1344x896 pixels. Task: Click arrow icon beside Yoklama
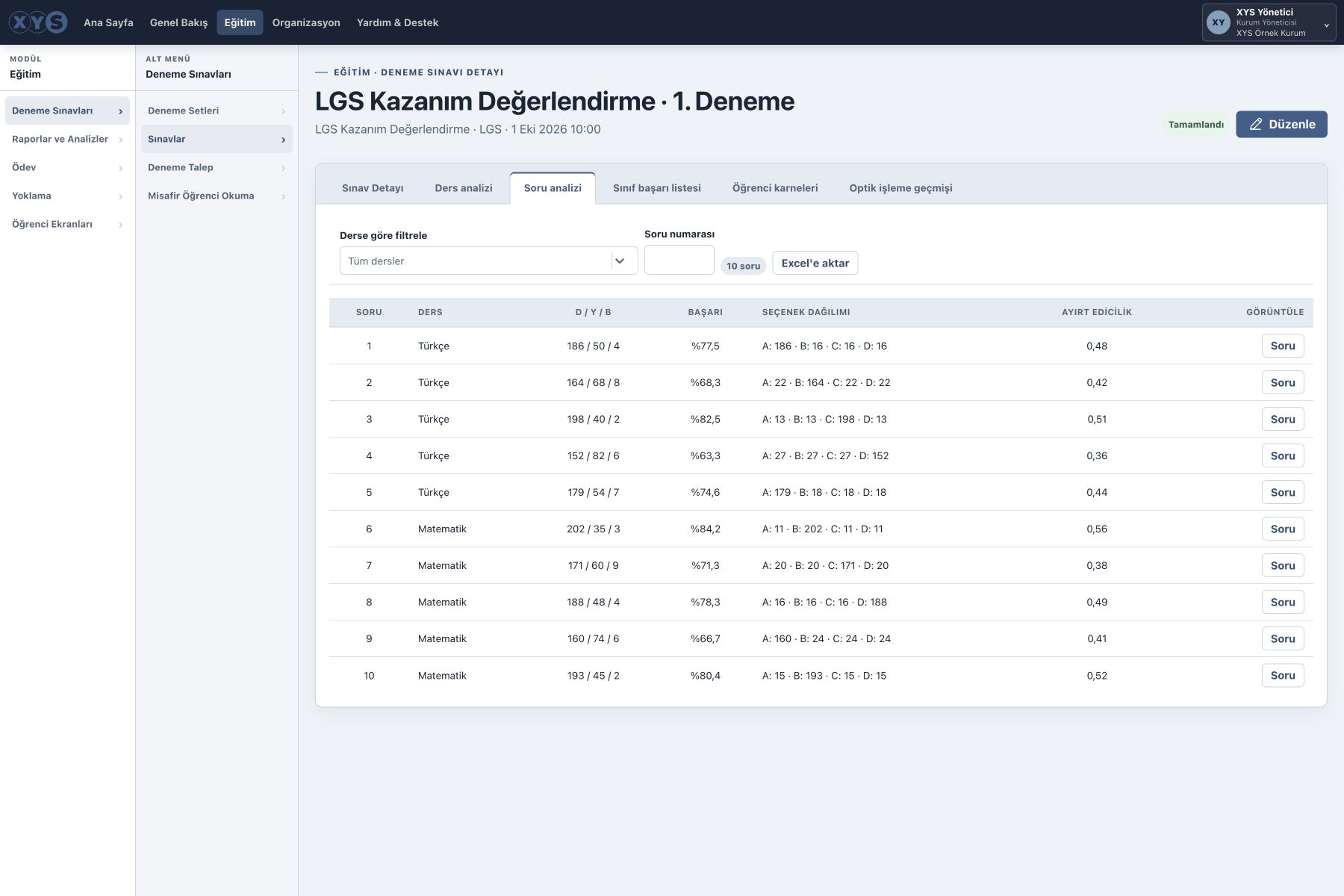(x=120, y=196)
